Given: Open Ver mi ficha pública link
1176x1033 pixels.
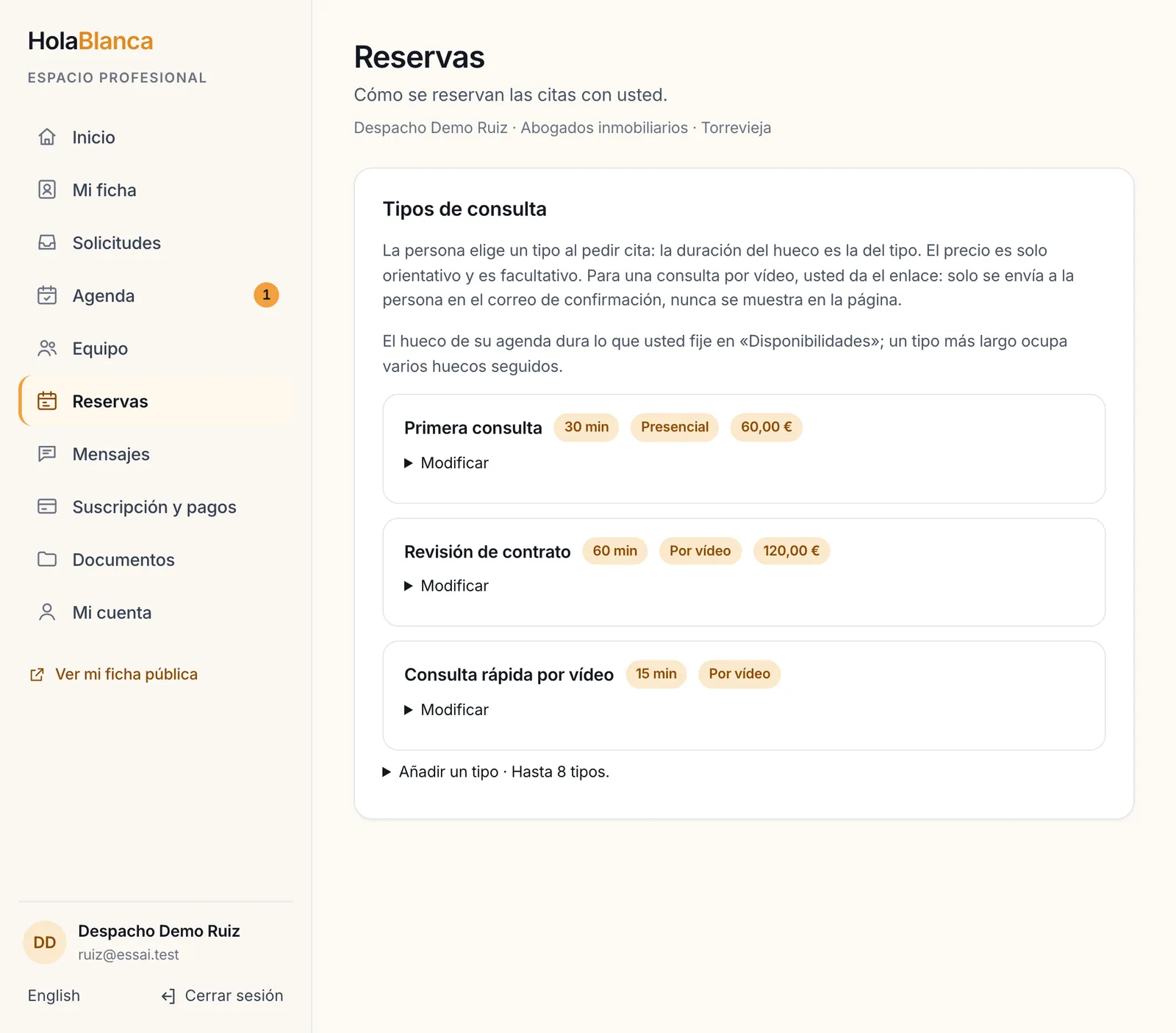Looking at the screenshot, I should tap(126, 674).
